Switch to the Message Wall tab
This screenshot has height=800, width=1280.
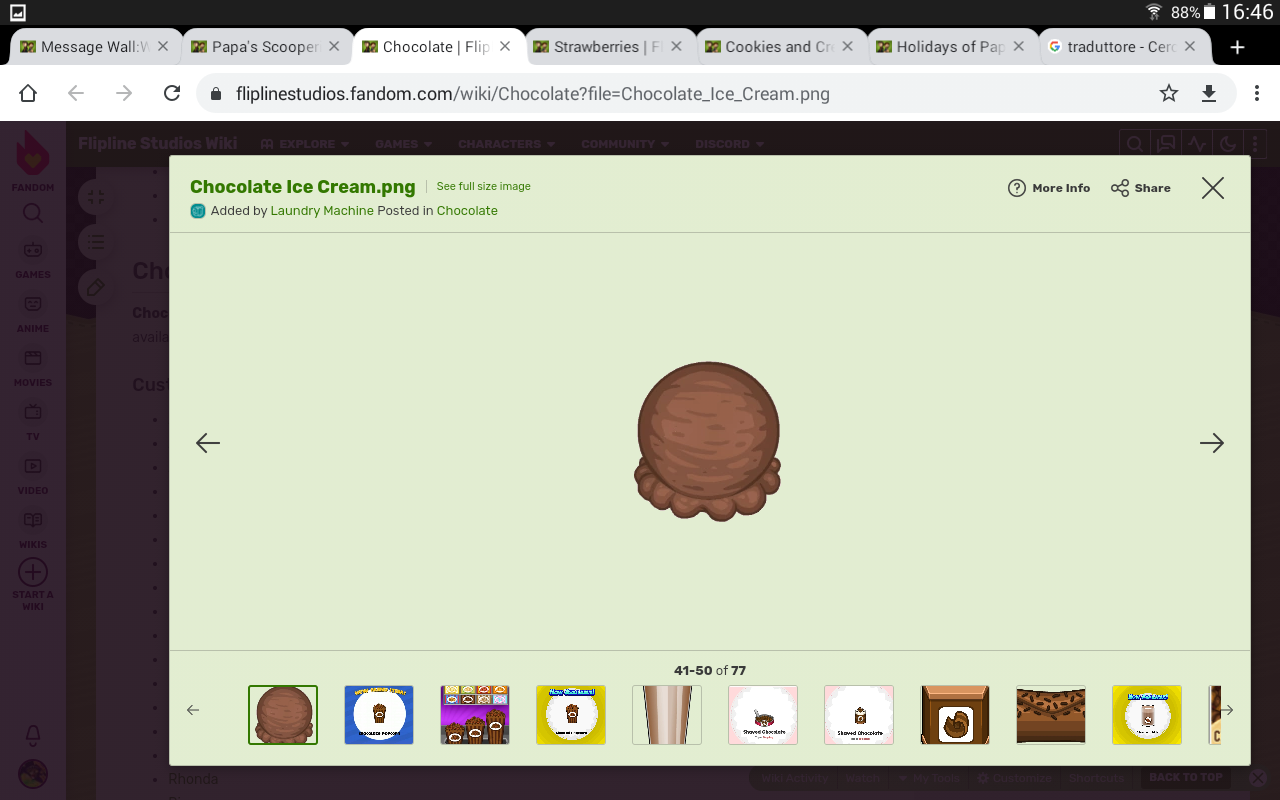(95, 47)
